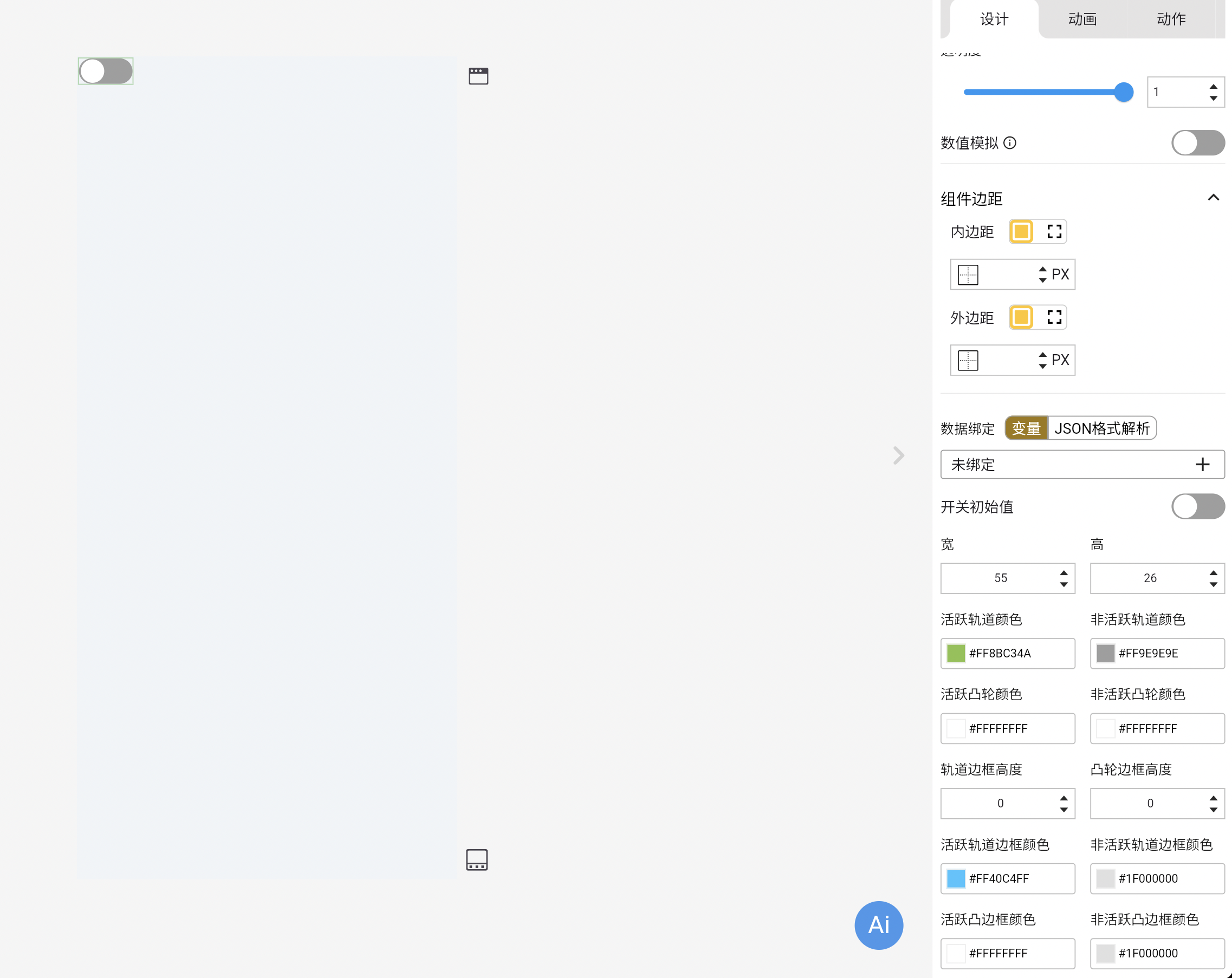
Task: Click the plus icon in the 未绑定 field
Action: coord(1202,465)
